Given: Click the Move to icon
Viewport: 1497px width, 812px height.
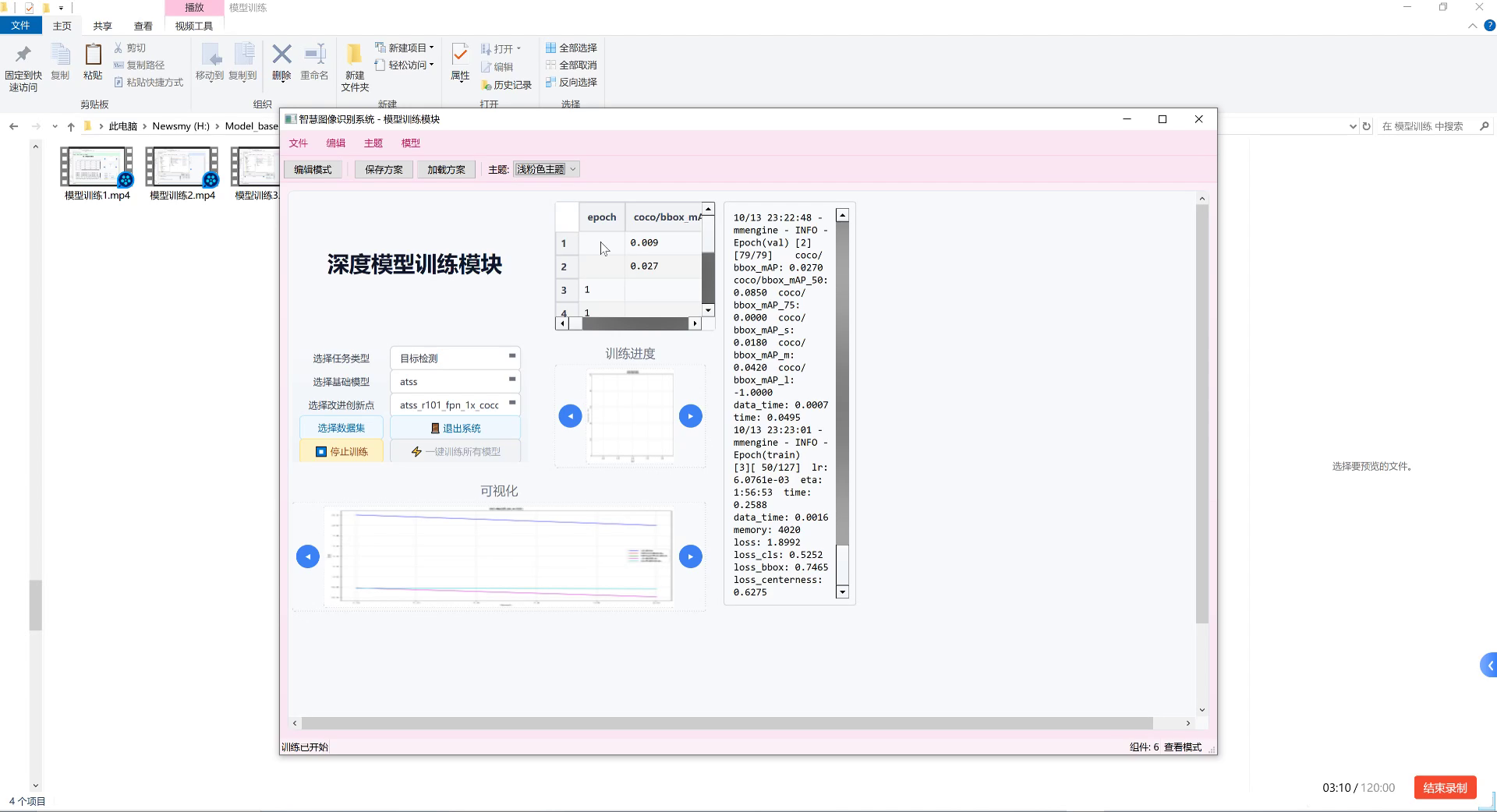Looking at the screenshot, I should tap(210, 55).
